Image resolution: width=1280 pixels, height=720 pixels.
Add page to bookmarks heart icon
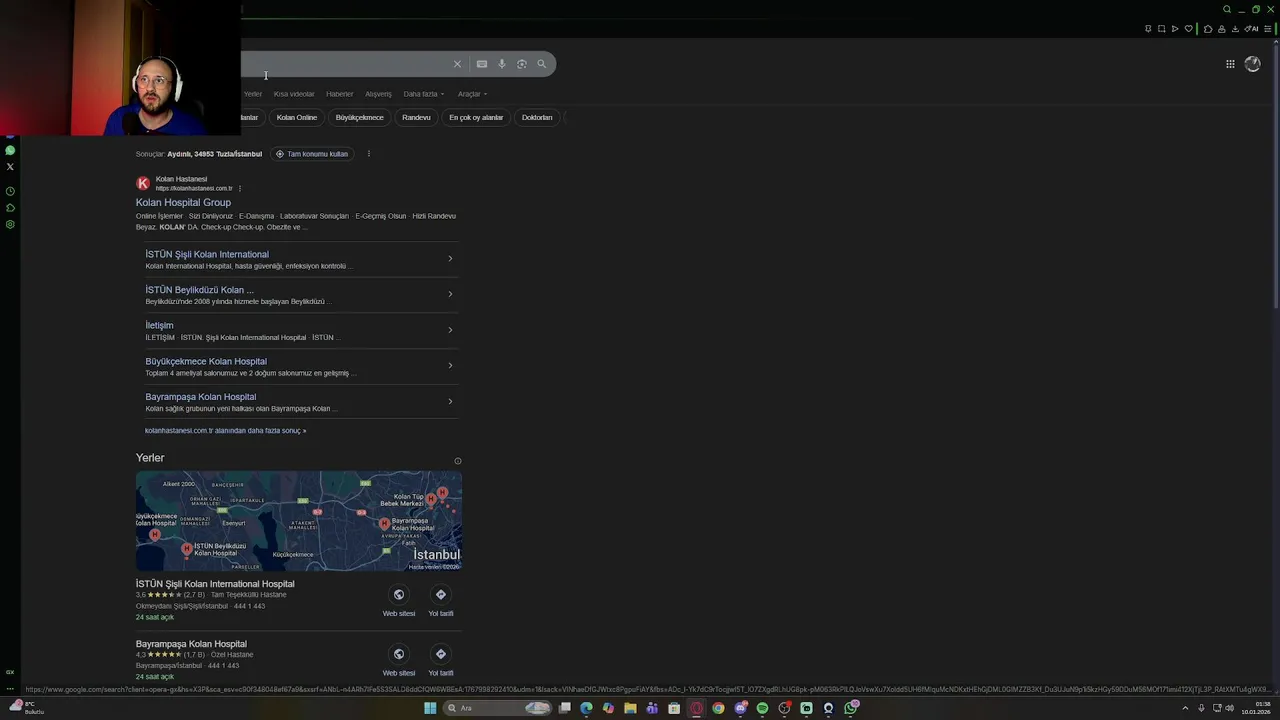tap(1189, 29)
